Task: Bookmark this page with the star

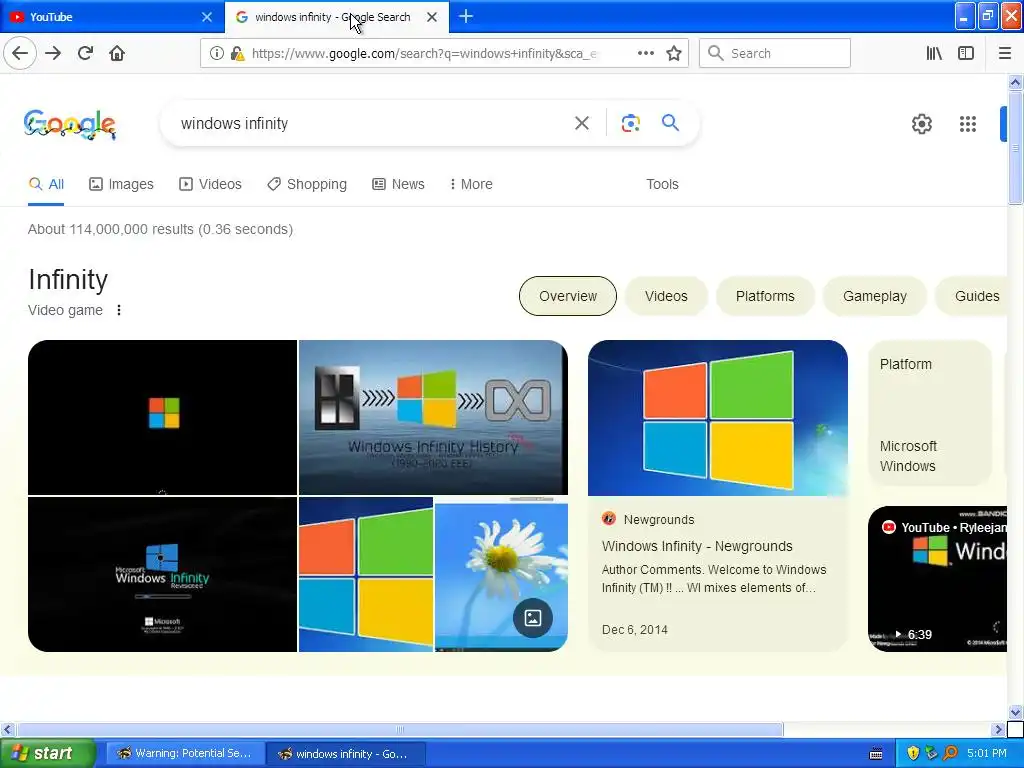Action: point(674,54)
